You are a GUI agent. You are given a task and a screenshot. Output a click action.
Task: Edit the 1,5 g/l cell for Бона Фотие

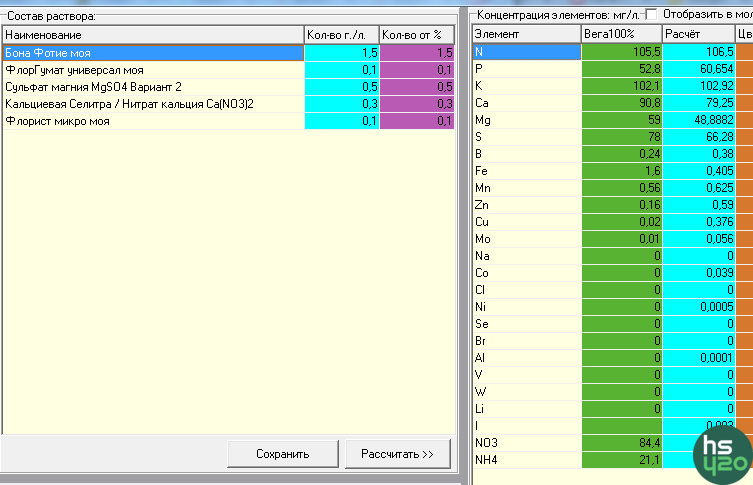(341, 53)
